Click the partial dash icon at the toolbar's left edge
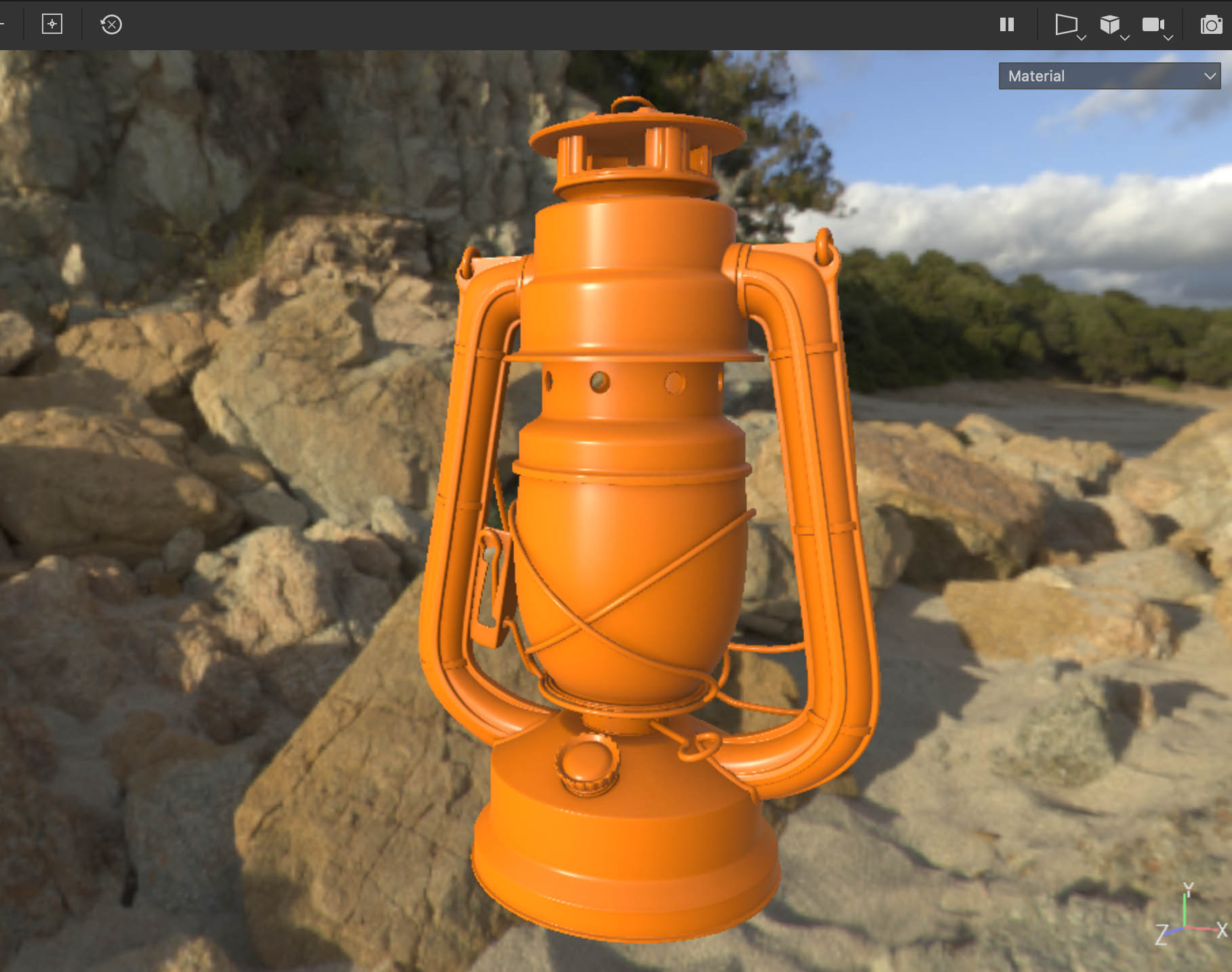 [2, 24]
